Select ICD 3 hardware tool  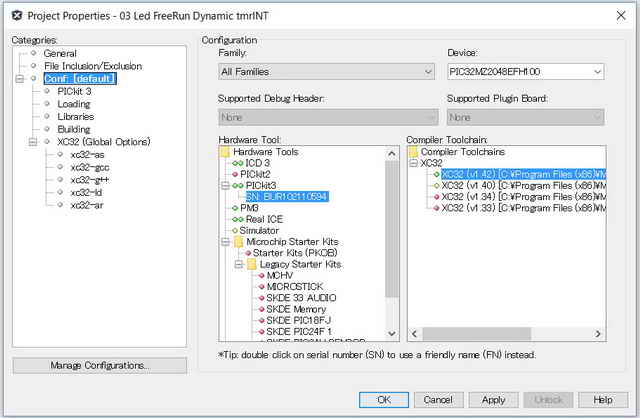tap(258, 163)
